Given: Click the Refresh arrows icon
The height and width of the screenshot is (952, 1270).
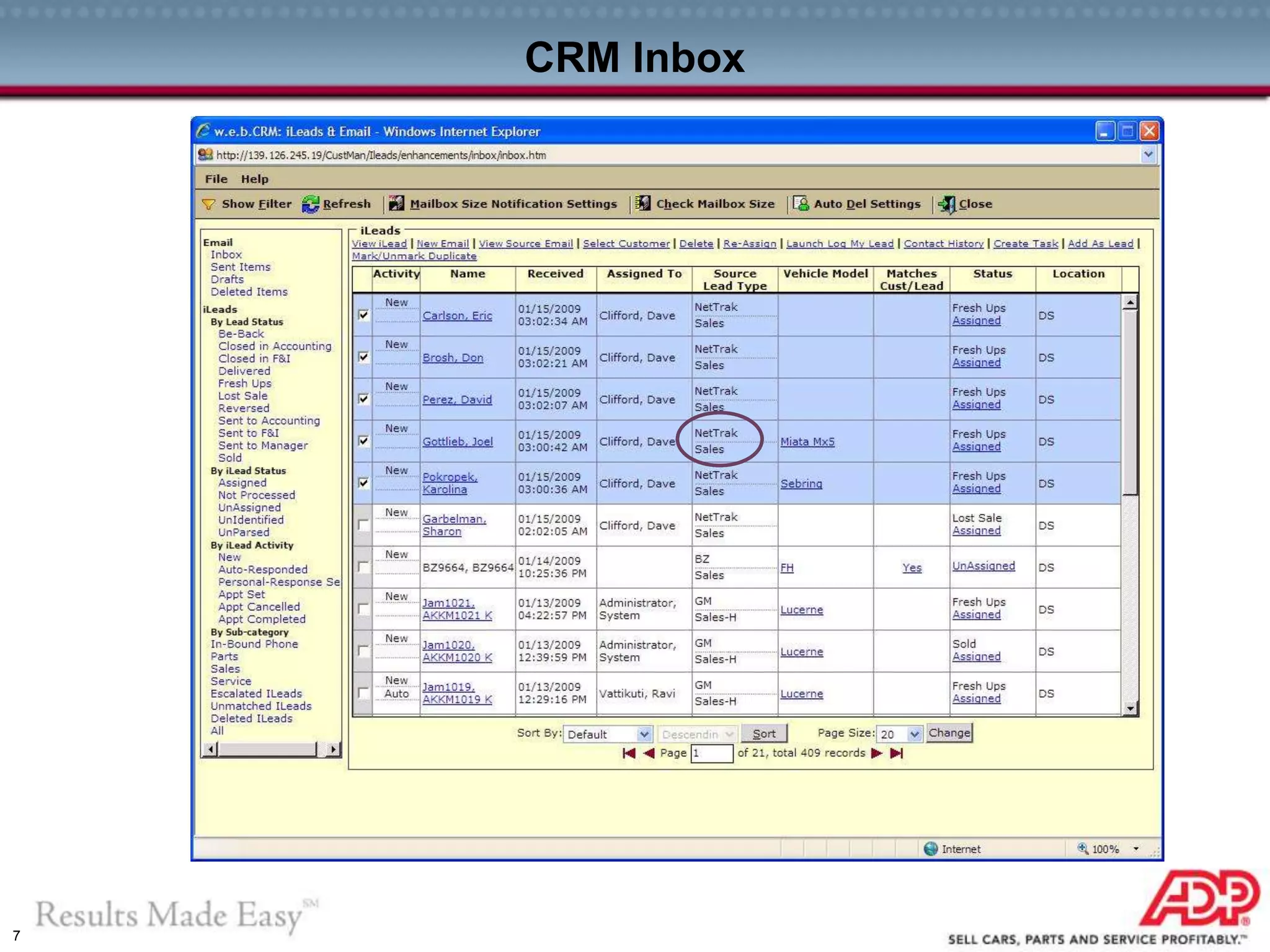Looking at the screenshot, I should [x=310, y=204].
